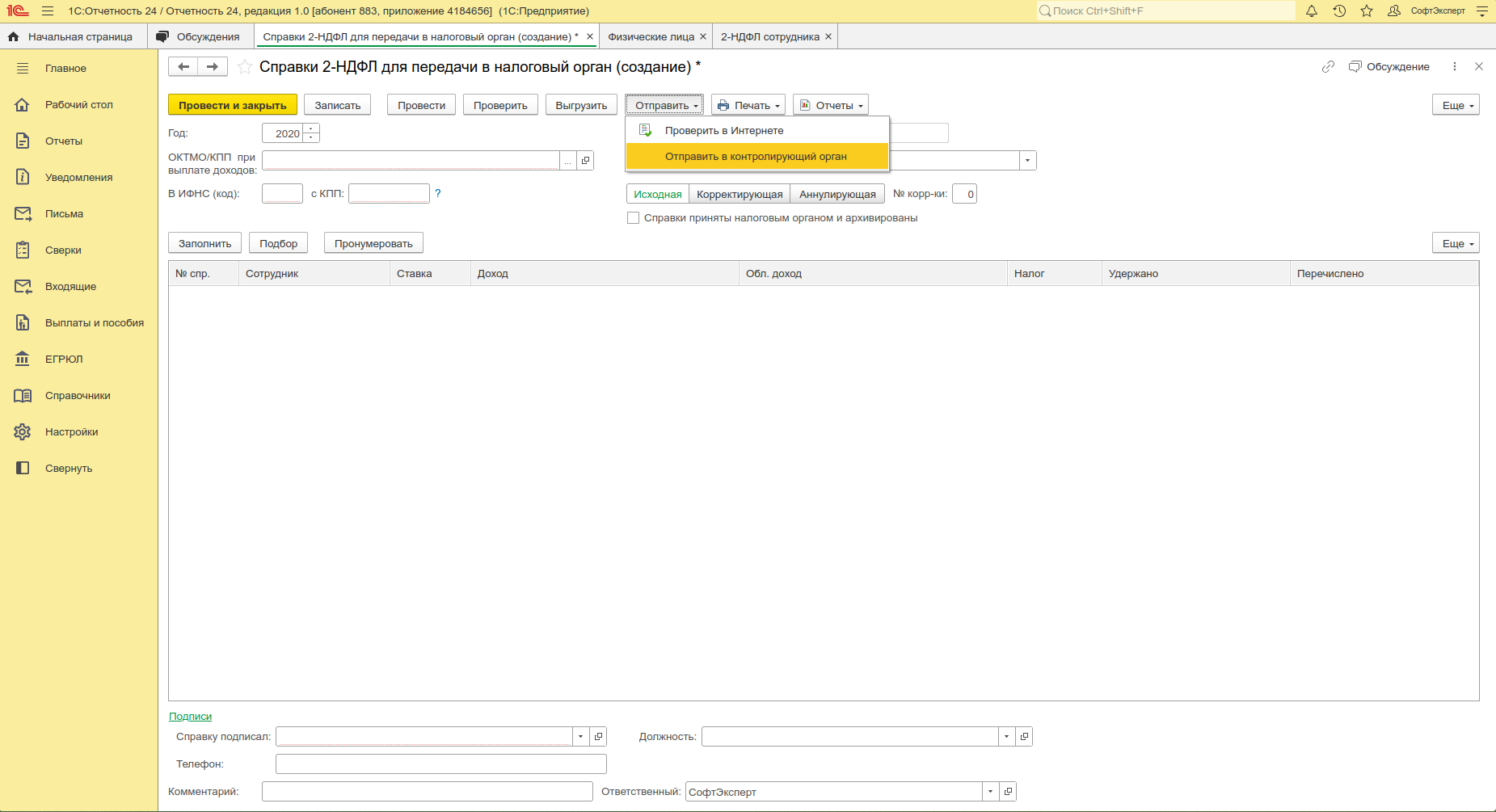The image size is (1496, 812).
Task: Focus the Поиск search box
Action: [x=1165, y=11]
